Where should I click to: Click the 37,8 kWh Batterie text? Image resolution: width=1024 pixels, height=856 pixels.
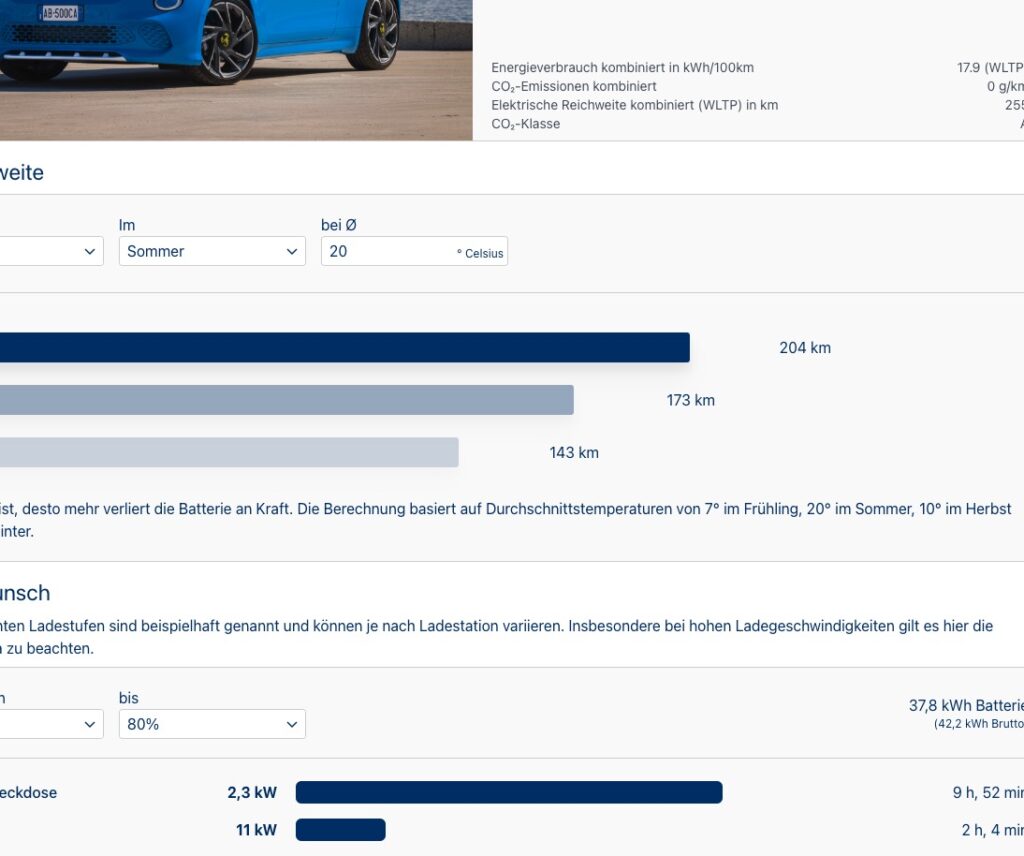pos(965,706)
